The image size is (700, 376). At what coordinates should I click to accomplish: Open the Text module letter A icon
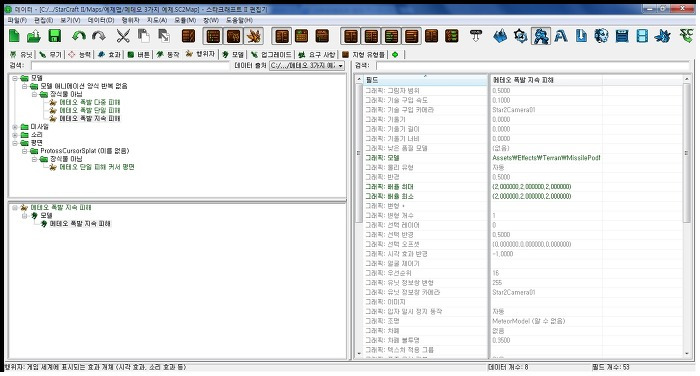[x=561, y=36]
